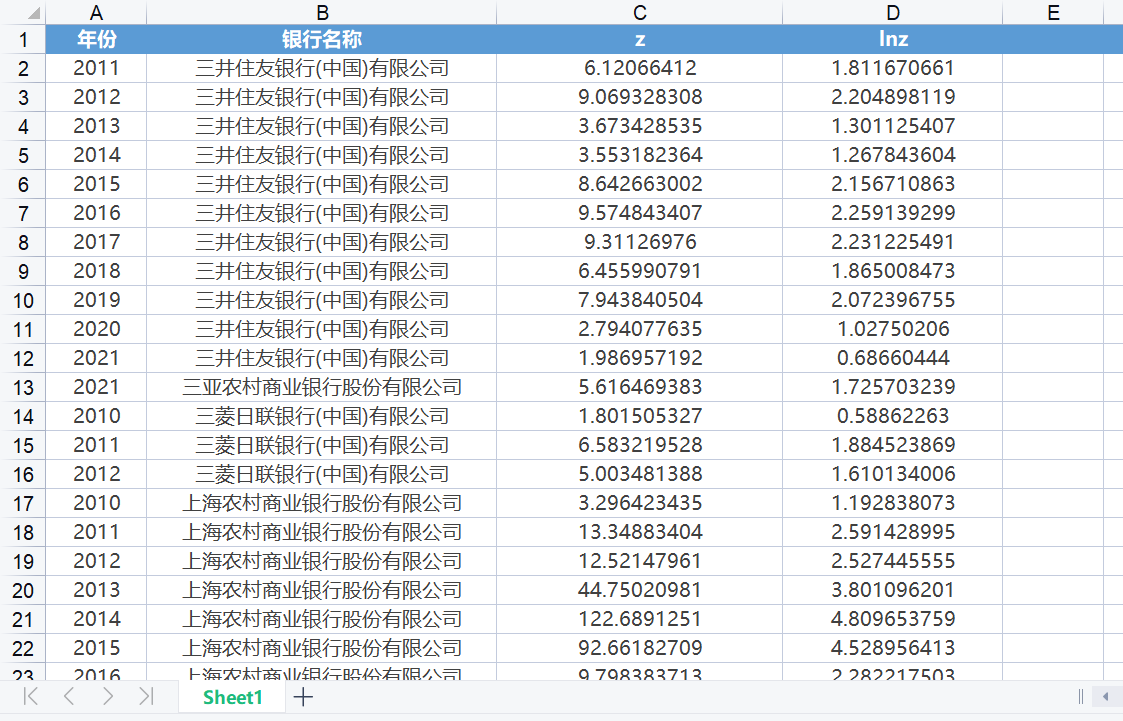The image size is (1123, 721).
Task: Click cell with value 7.943840504
Action: point(640,300)
